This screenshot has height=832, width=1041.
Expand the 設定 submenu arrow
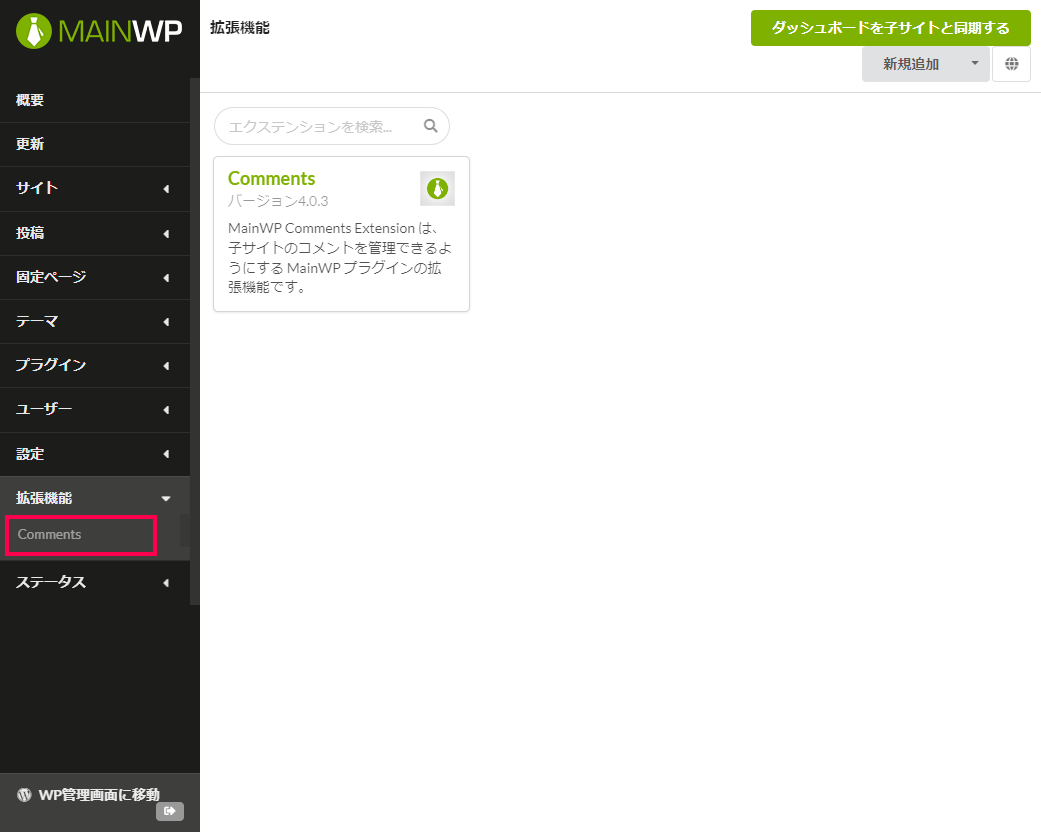point(166,454)
